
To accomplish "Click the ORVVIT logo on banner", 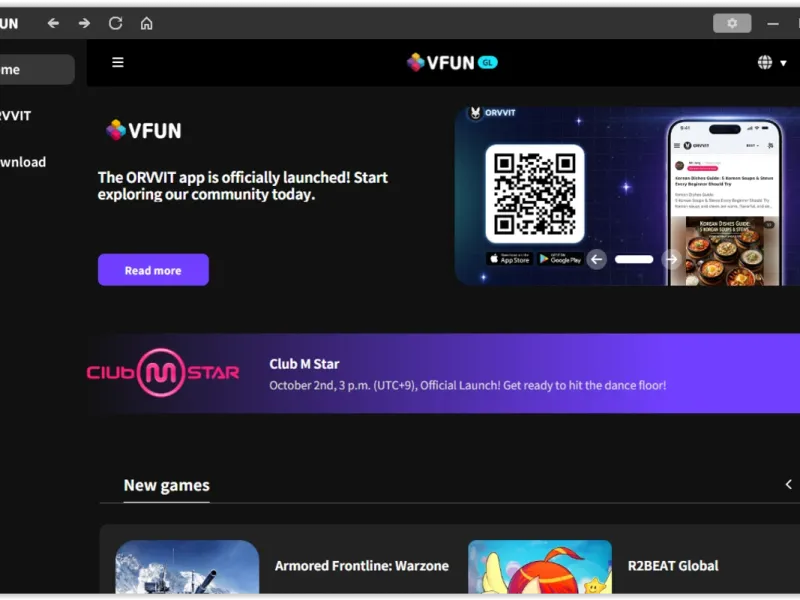I will [492, 113].
